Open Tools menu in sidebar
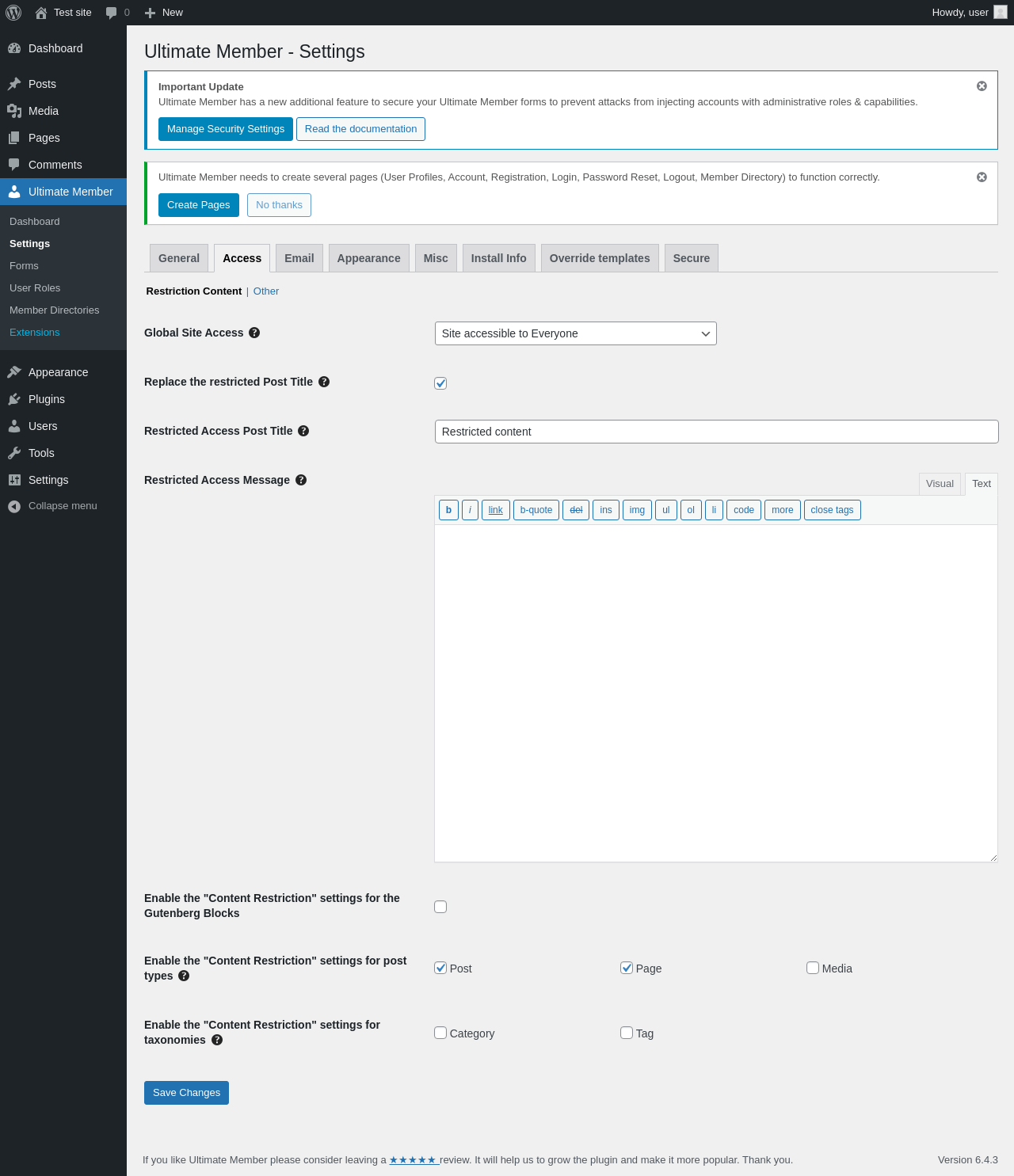Screen dimensions: 1014x1176 (x=63, y=453)
